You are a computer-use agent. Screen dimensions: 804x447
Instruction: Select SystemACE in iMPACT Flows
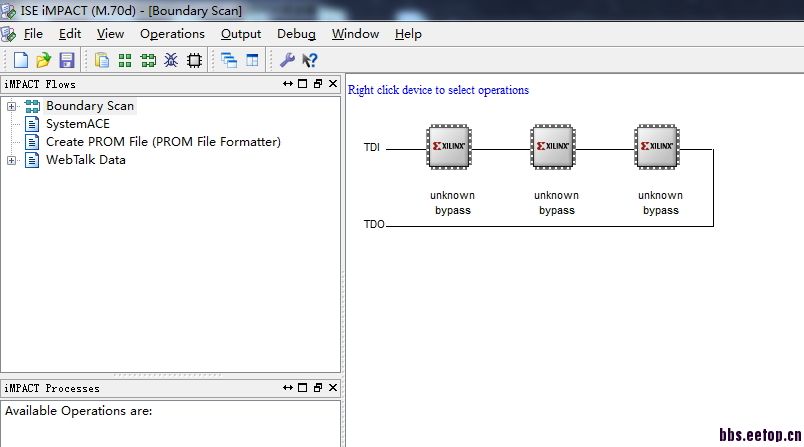pyautogui.click(x=78, y=124)
